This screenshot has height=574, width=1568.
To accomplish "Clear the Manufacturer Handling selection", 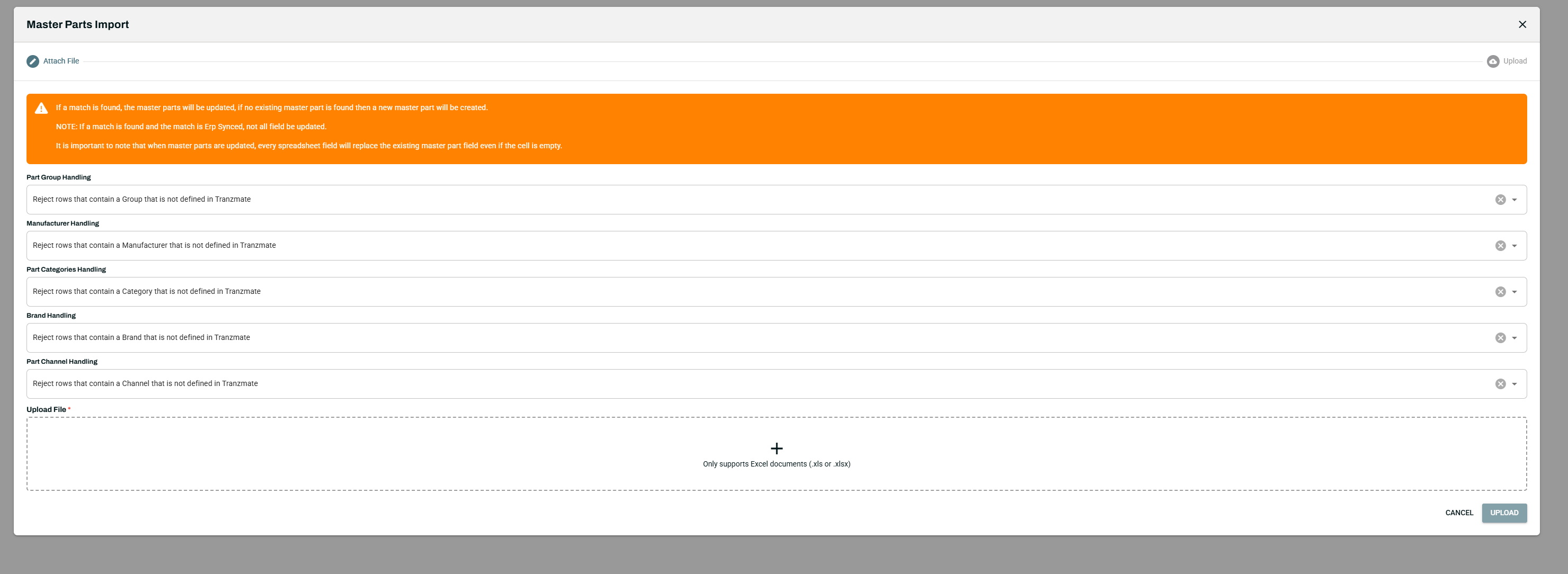I will click(1500, 246).
